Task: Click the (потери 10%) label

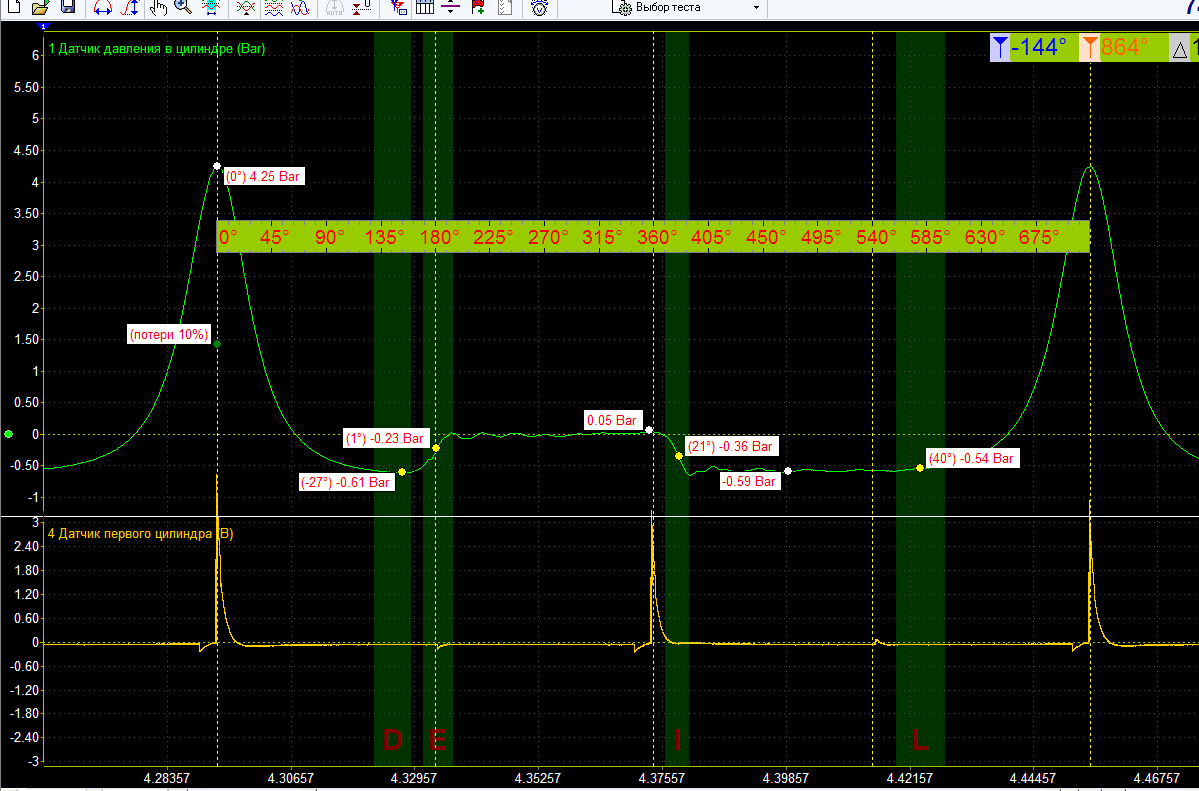Action: (168, 334)
